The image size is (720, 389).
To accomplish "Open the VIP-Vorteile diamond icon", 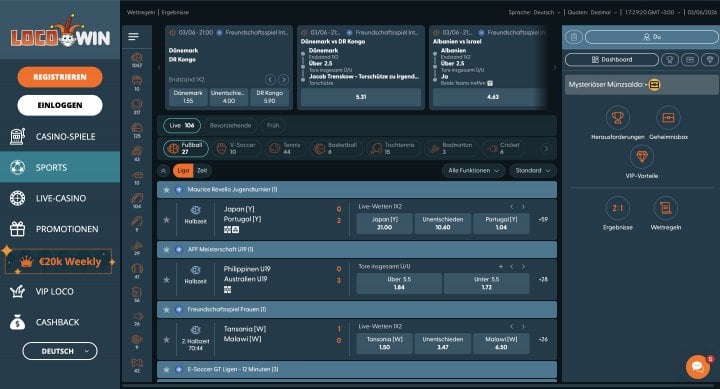I will [641, 157].
